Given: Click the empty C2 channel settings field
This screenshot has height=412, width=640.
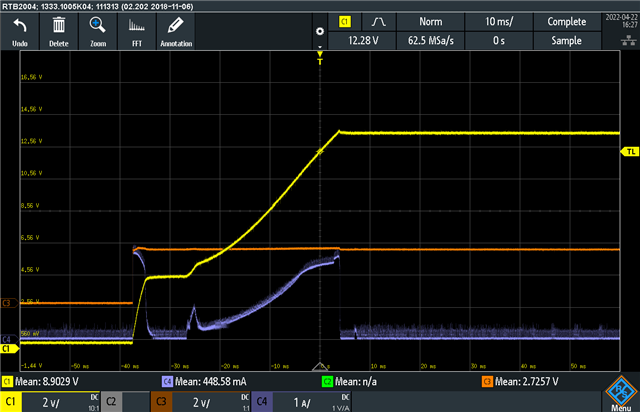Looking at the screenshot, I should pyautogui.click(x=136, y=402).
